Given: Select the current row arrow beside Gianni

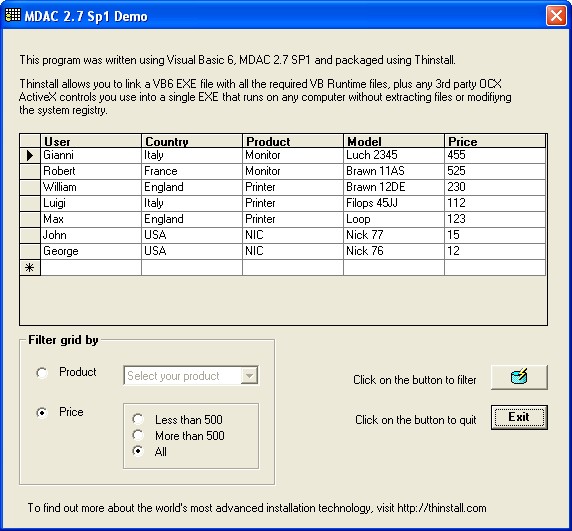Looking at the screenshot, I should 30,156.
